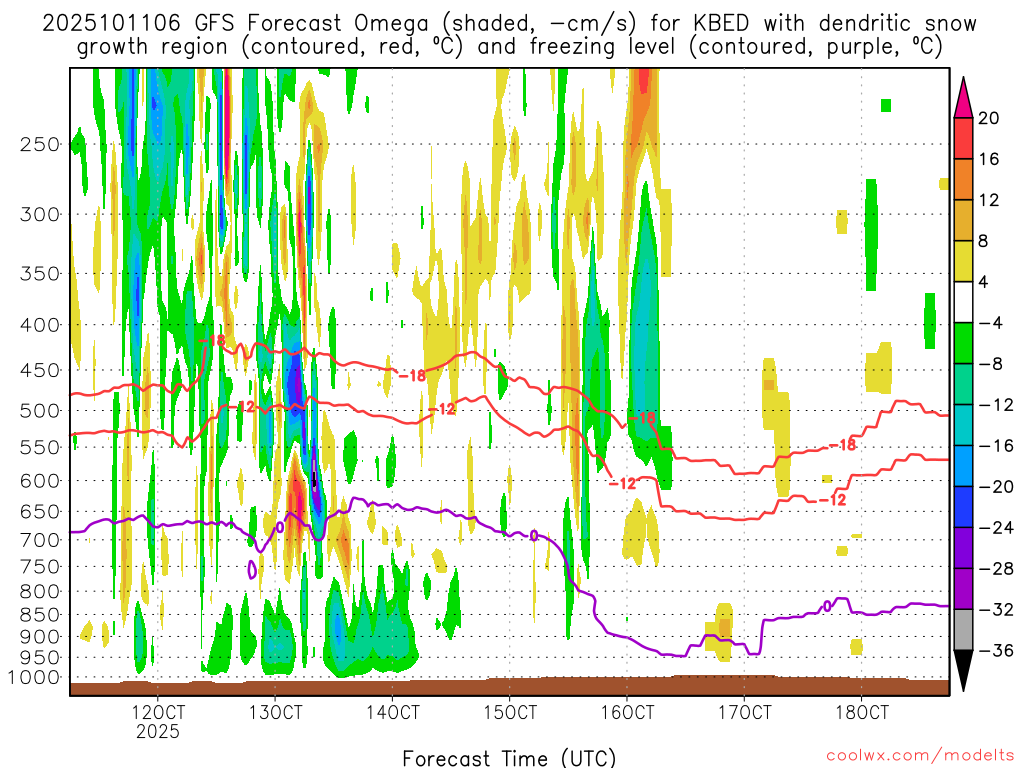
Task: Click the '900' pressure level label
Action: pyautogui.click(x=40, y=637)
